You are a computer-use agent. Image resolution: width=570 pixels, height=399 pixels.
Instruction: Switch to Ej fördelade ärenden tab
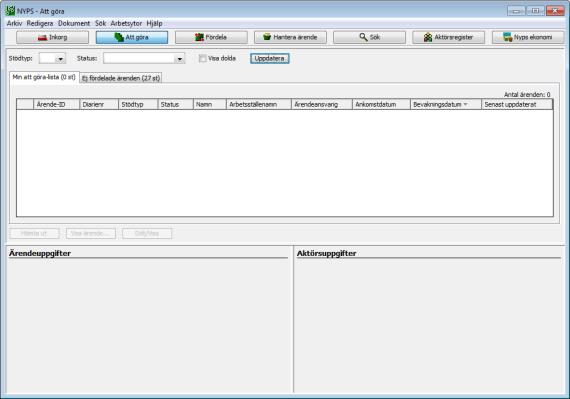121,78
